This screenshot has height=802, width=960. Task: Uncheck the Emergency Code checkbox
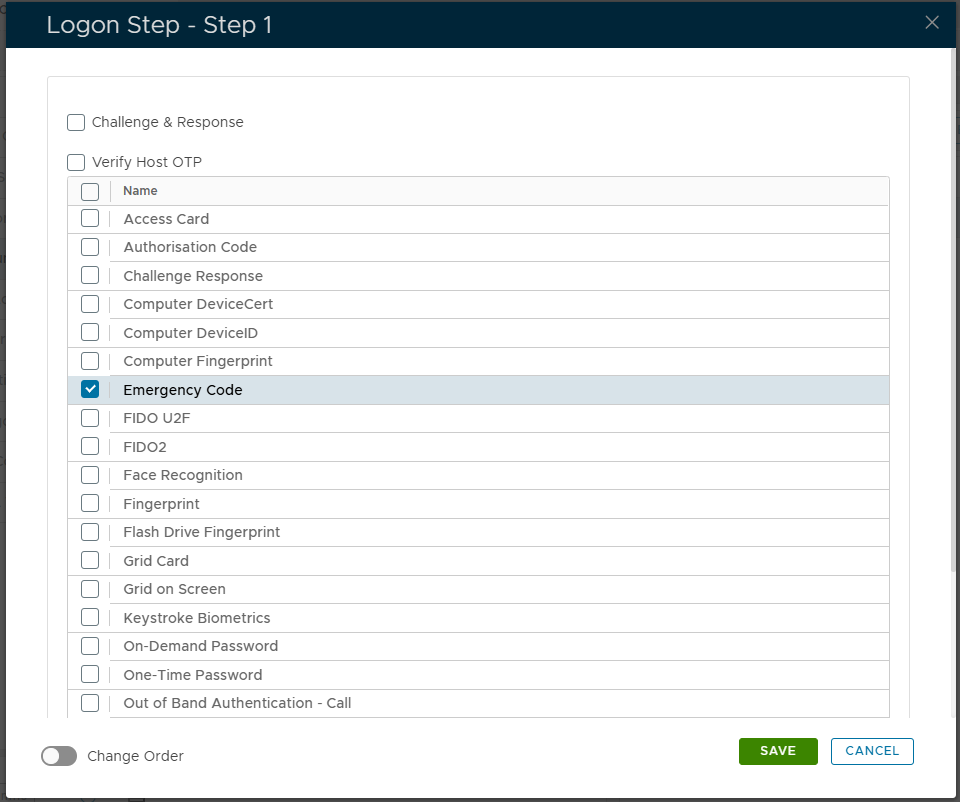(90, 390)
